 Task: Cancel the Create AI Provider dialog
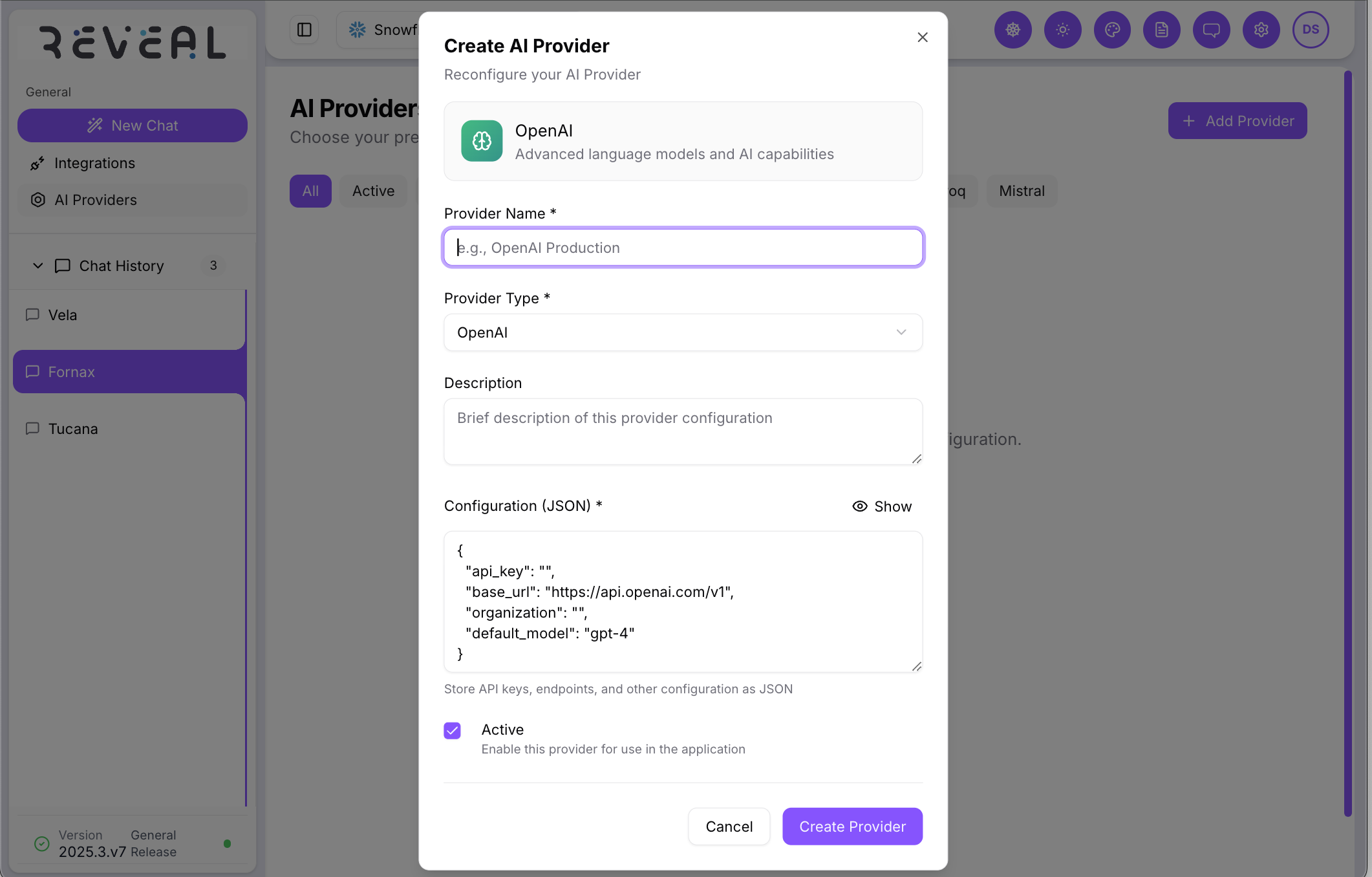[729, 826]
